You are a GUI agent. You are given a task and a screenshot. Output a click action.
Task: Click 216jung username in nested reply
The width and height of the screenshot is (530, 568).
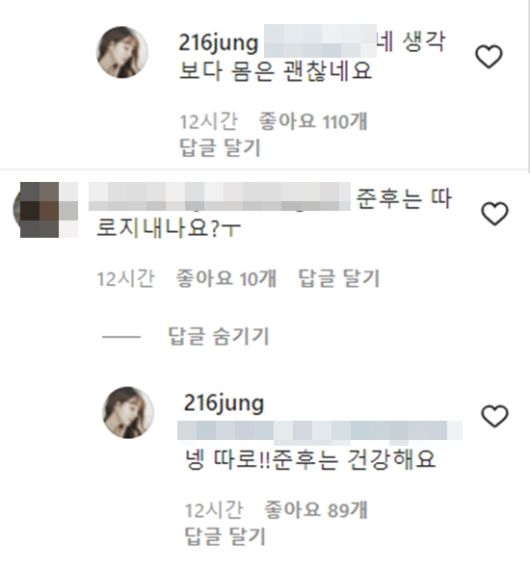[x=224, y=404]
